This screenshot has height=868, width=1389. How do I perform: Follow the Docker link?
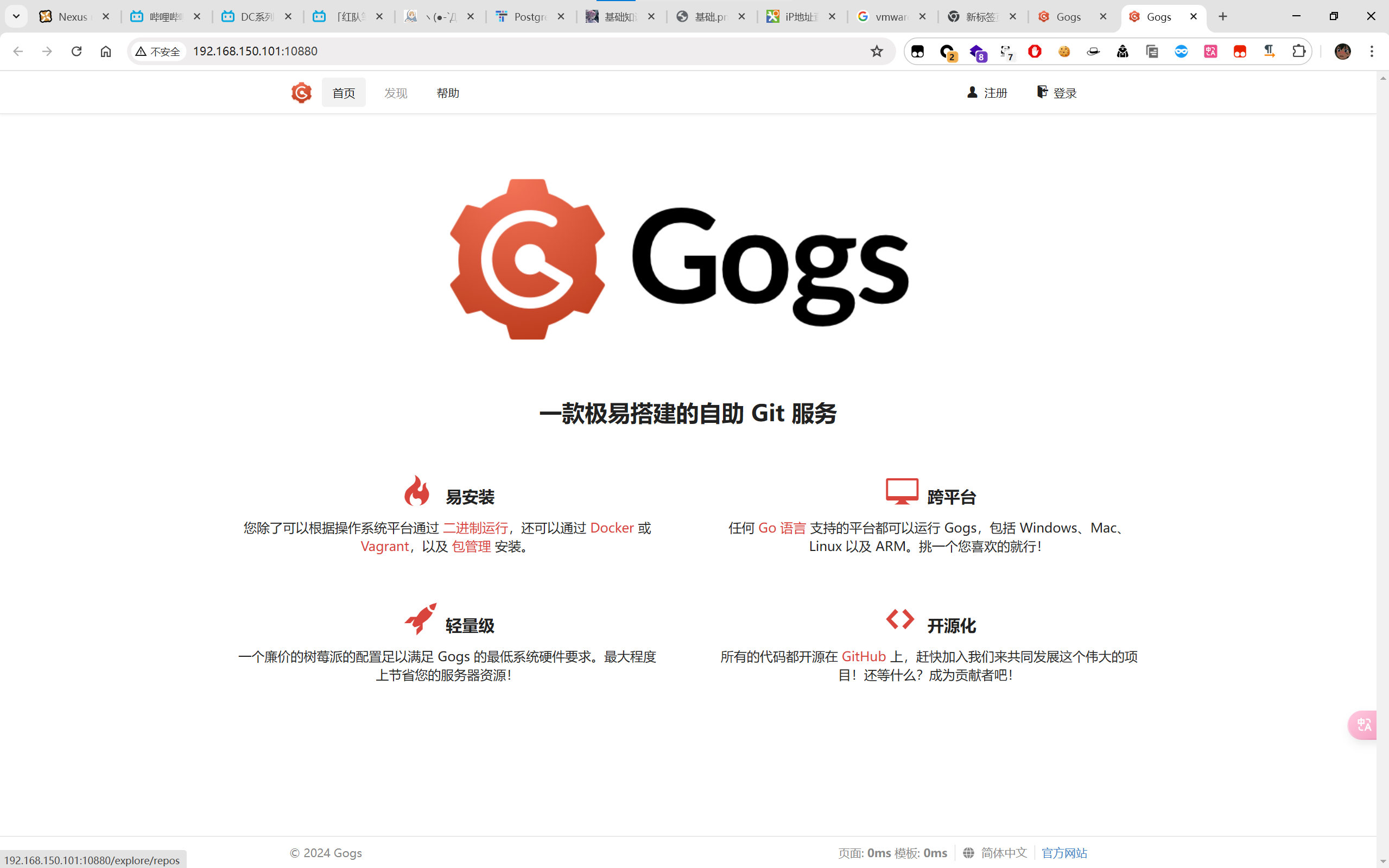click(612, 528)
